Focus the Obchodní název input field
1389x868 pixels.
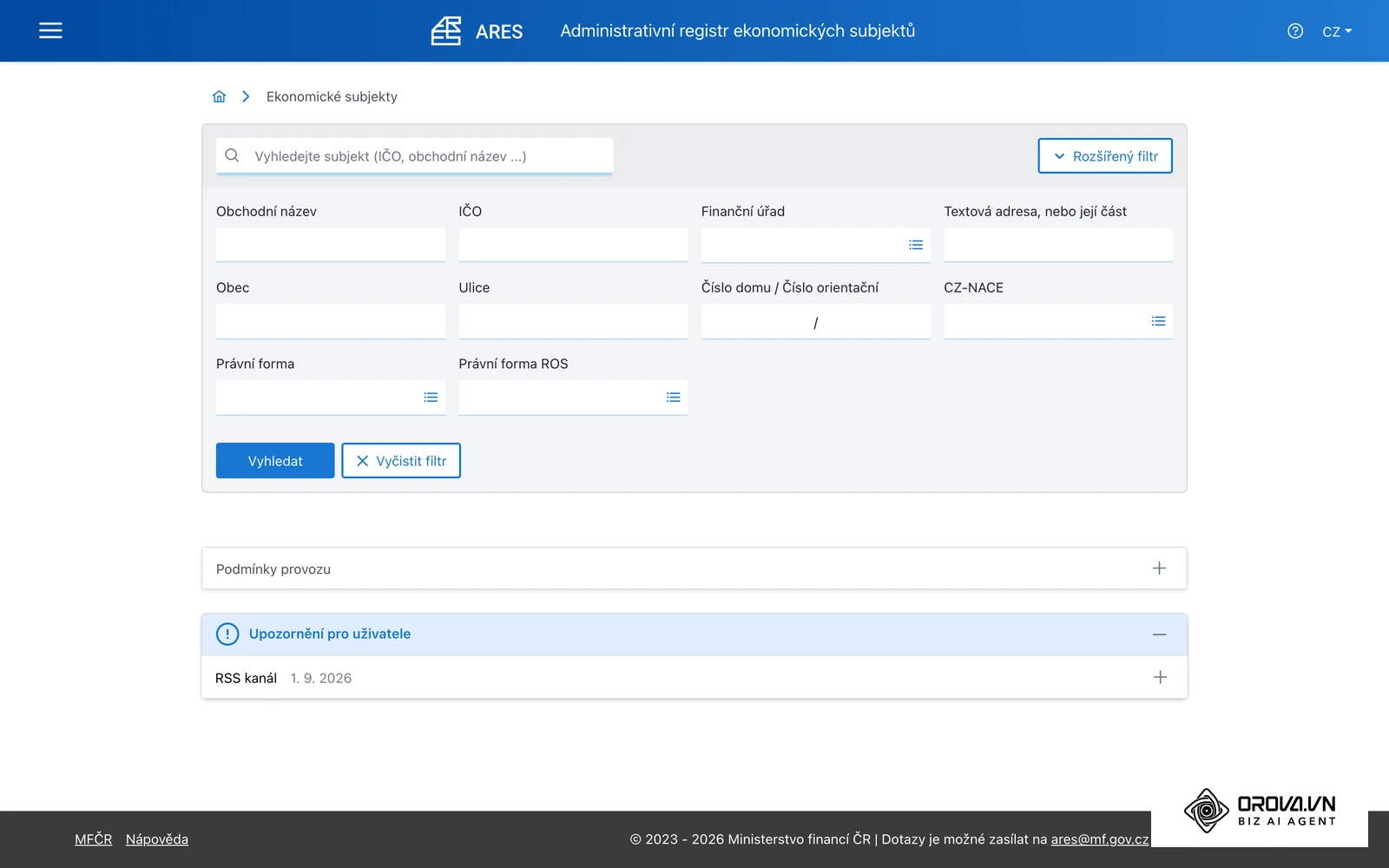331,245
